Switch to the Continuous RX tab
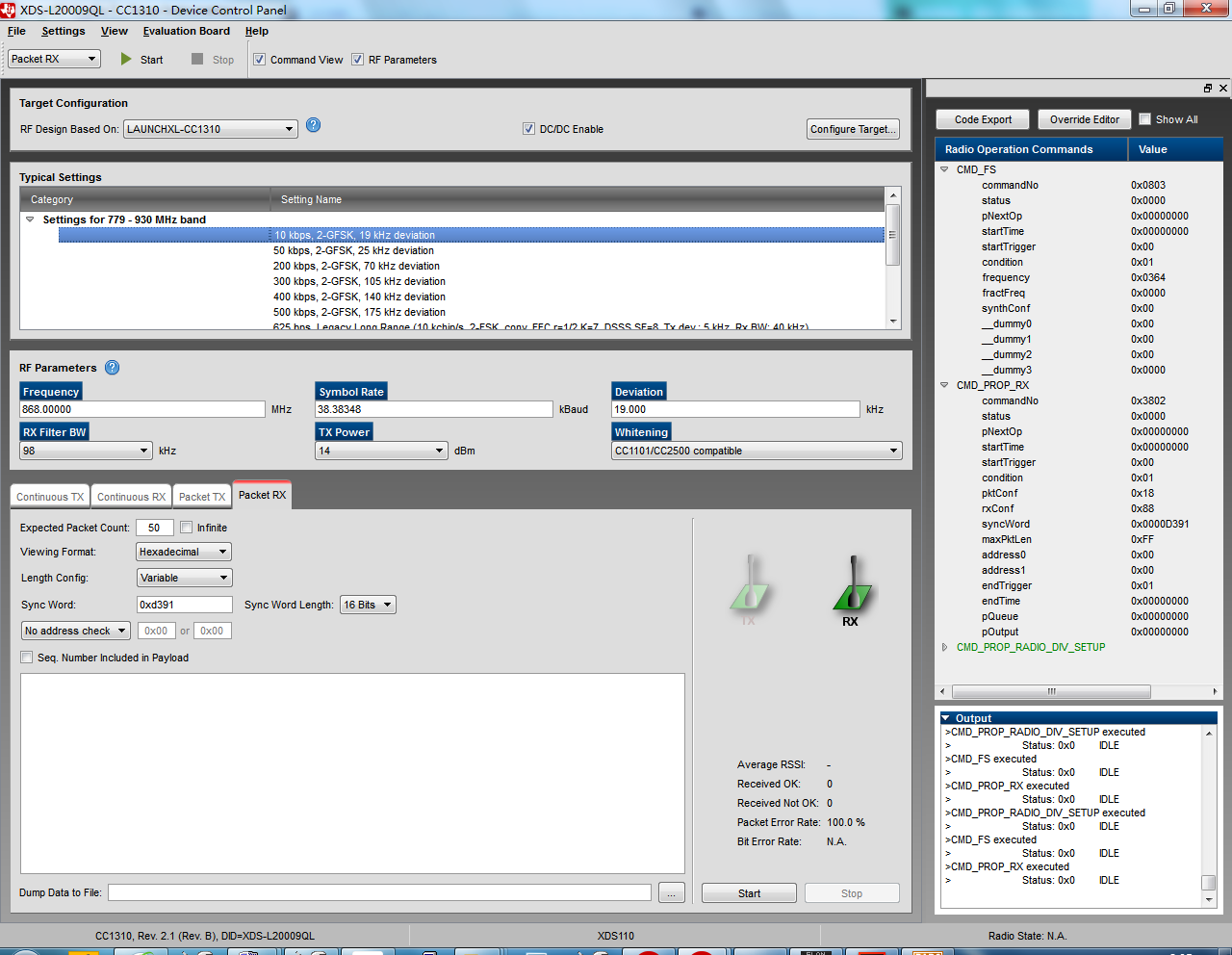Screen dimensions: 1232x955 (x=131, y=497)
